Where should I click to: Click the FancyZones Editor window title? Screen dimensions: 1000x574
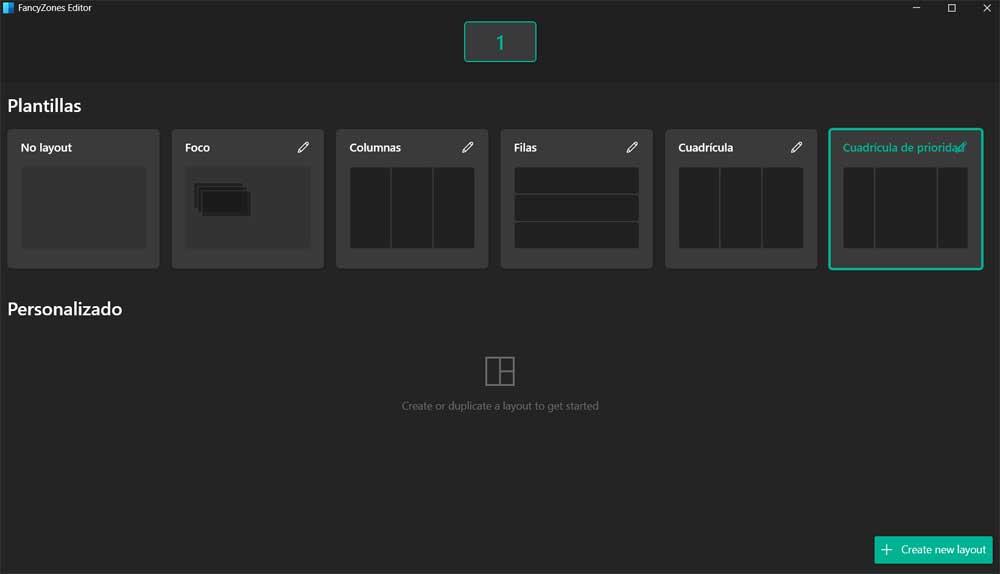tap(55, 8)
